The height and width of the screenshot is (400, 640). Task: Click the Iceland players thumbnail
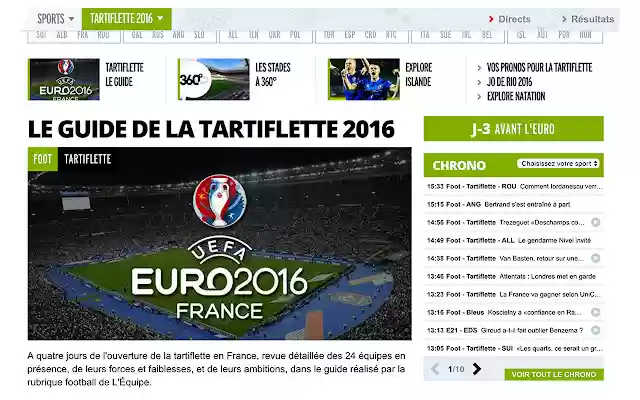(x=364, y=79)
